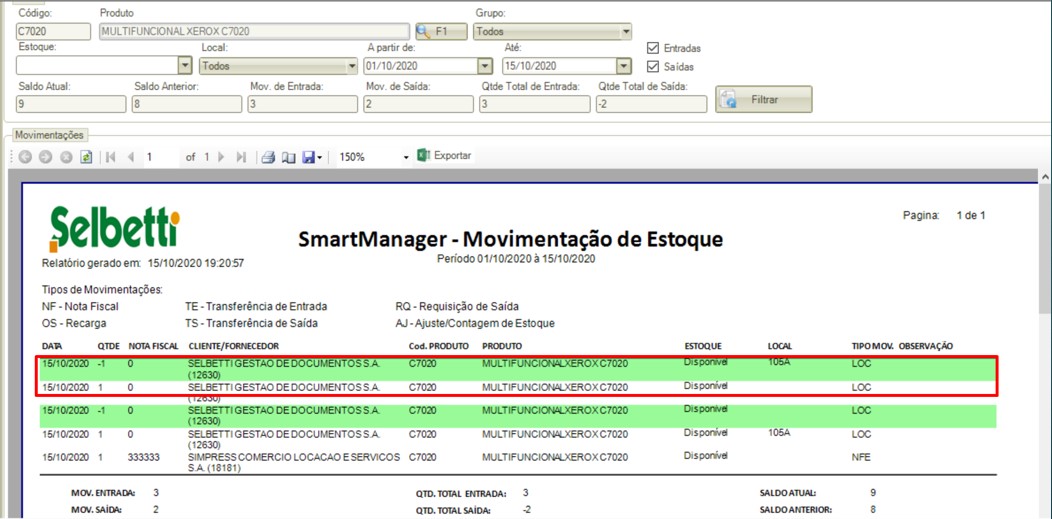Click the SALDO ATUAL summary label
Screen dimensions: 1052x519
[x=788, y=493]
